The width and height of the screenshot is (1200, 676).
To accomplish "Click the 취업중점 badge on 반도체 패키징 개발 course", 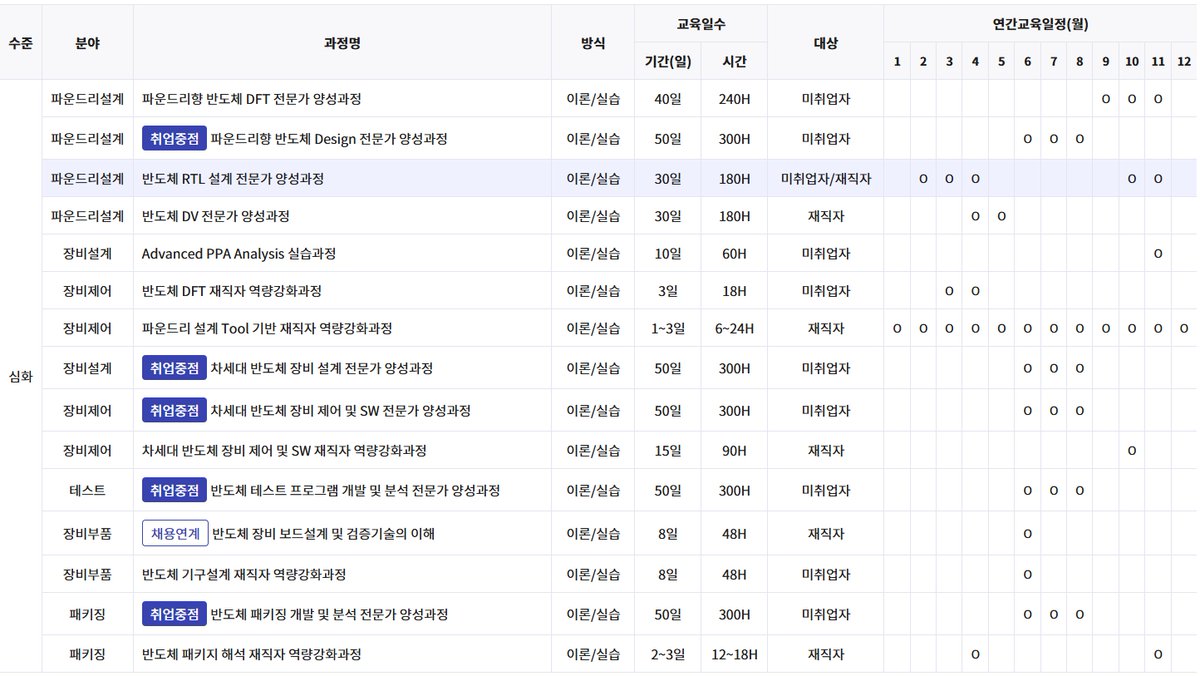I will click(174, 613).
